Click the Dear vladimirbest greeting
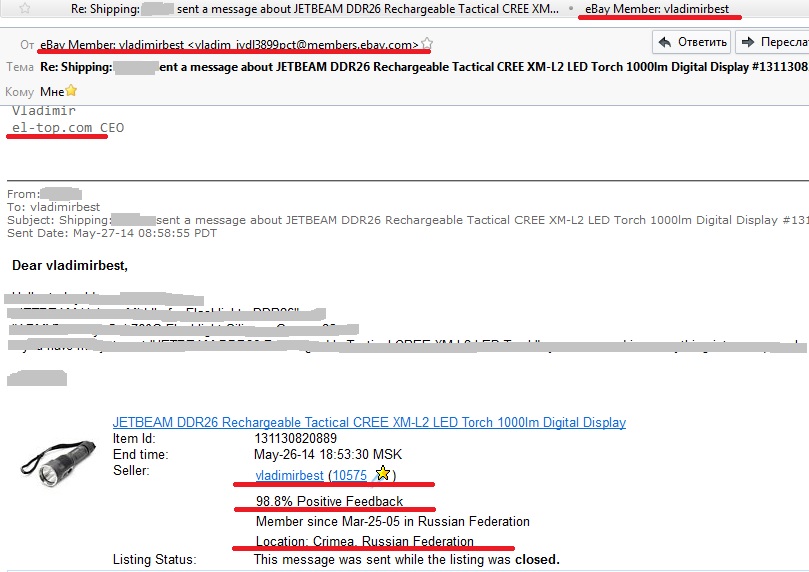The width and height of the screenshot is (809, 572). coord(70,266)
